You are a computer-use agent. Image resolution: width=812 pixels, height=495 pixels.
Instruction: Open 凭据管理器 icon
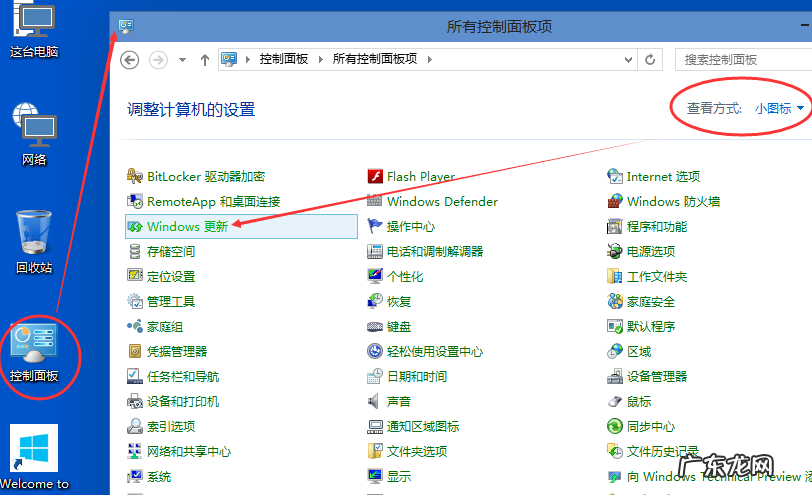click(135, 352)
